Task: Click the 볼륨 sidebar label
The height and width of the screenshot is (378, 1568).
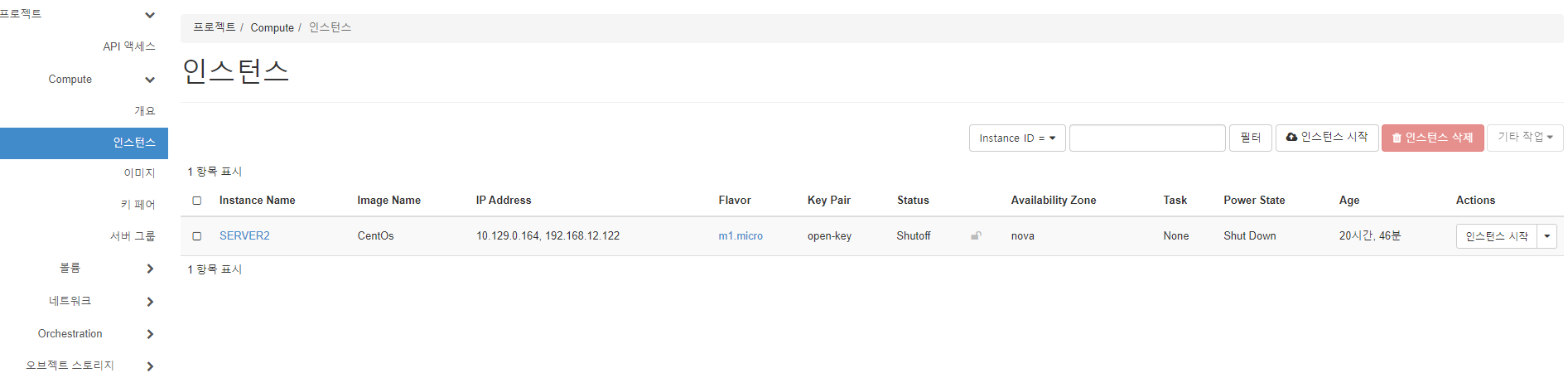Action: point(70,269)
